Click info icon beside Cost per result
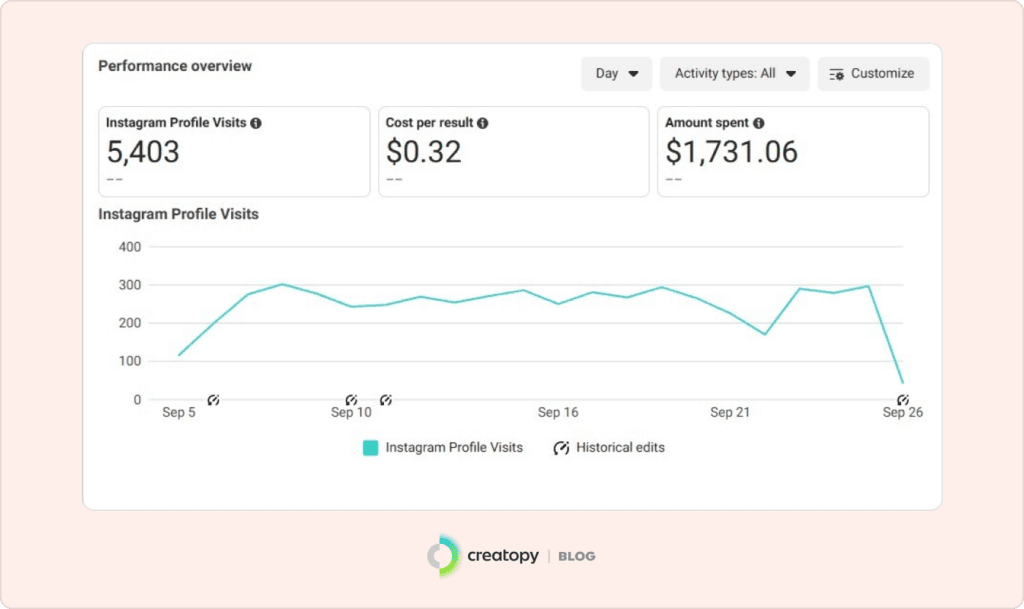The width and height of the screenshot is (1024, 609). coord(483,123)
